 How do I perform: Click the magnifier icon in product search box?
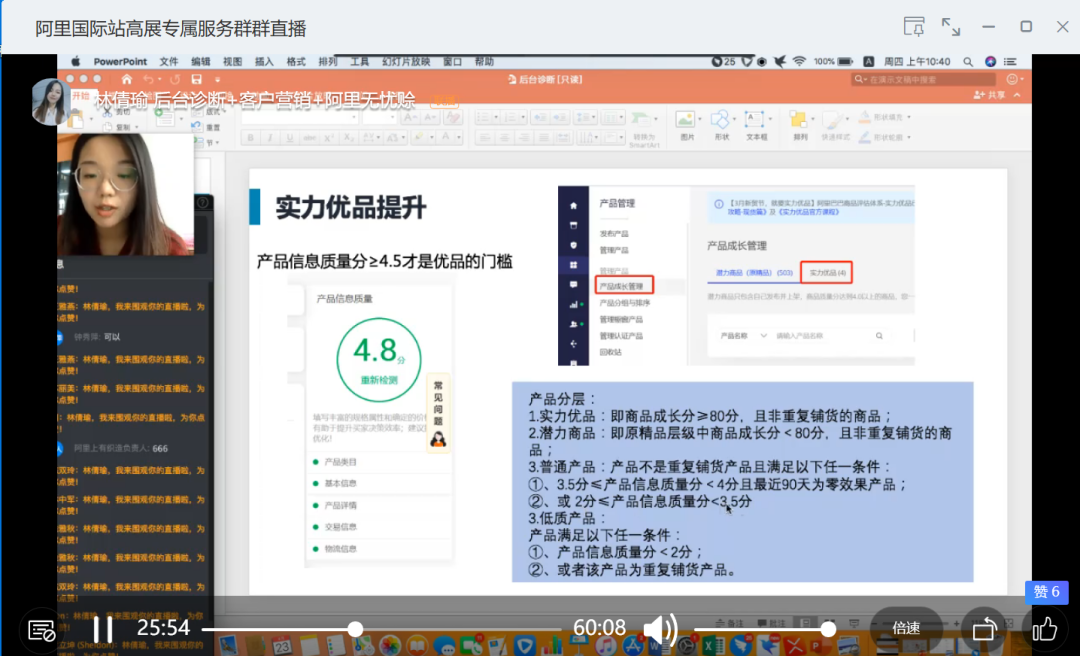(879, 336)
